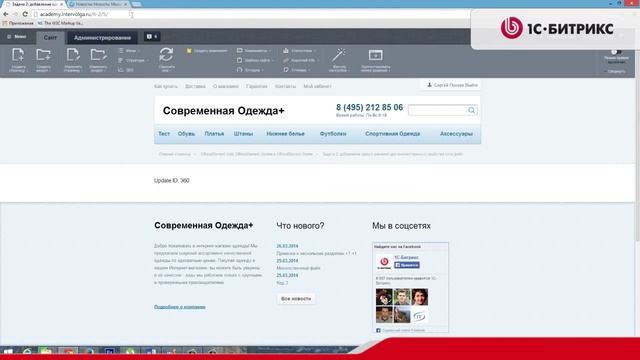640x360 pixels.
Task: Click the 1С-Битрикс Facebook page logo
Action: click(384, 262)
